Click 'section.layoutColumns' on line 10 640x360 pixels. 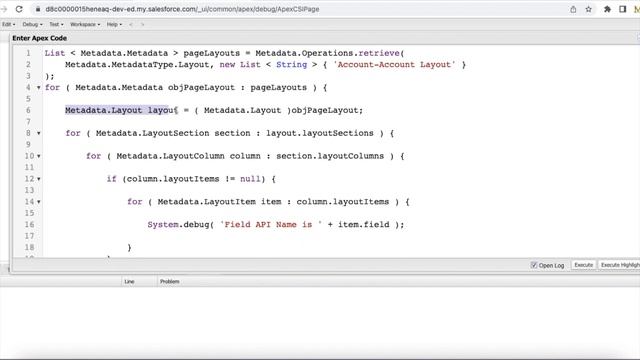pos(330,156)
